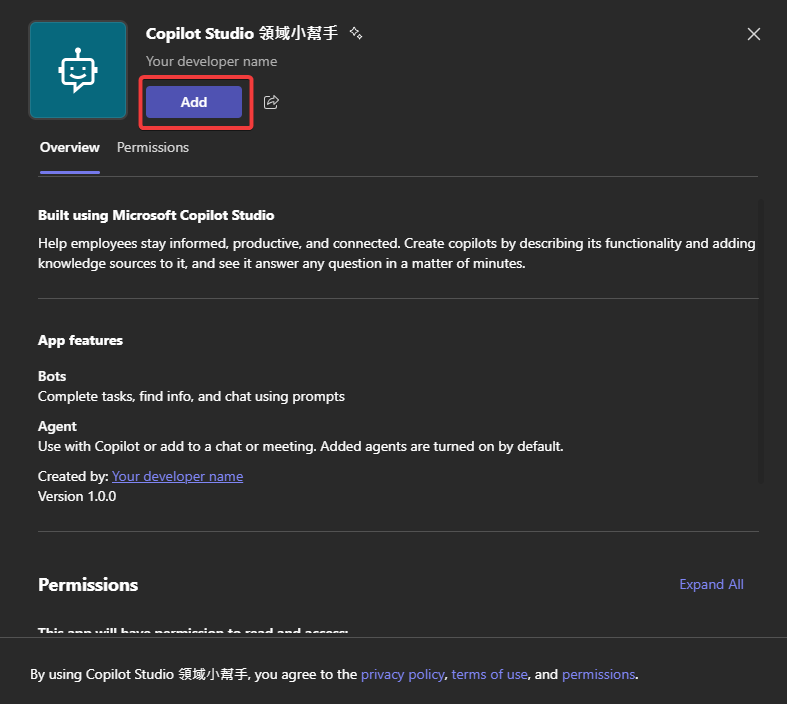Click the 'App features' heading
Image resolution: width=787 pixels, height=704 pixels.
pyautogui.click(x=80, y=340)
